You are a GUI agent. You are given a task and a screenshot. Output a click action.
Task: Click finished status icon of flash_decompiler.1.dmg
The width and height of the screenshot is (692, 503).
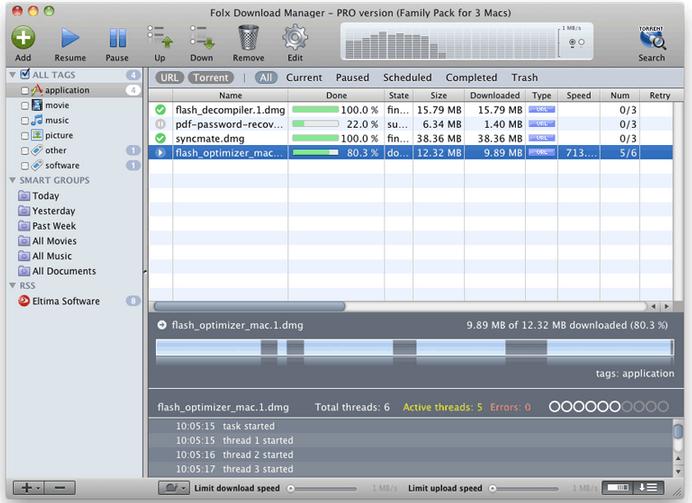pyautogui.click(x=161, y=109)
